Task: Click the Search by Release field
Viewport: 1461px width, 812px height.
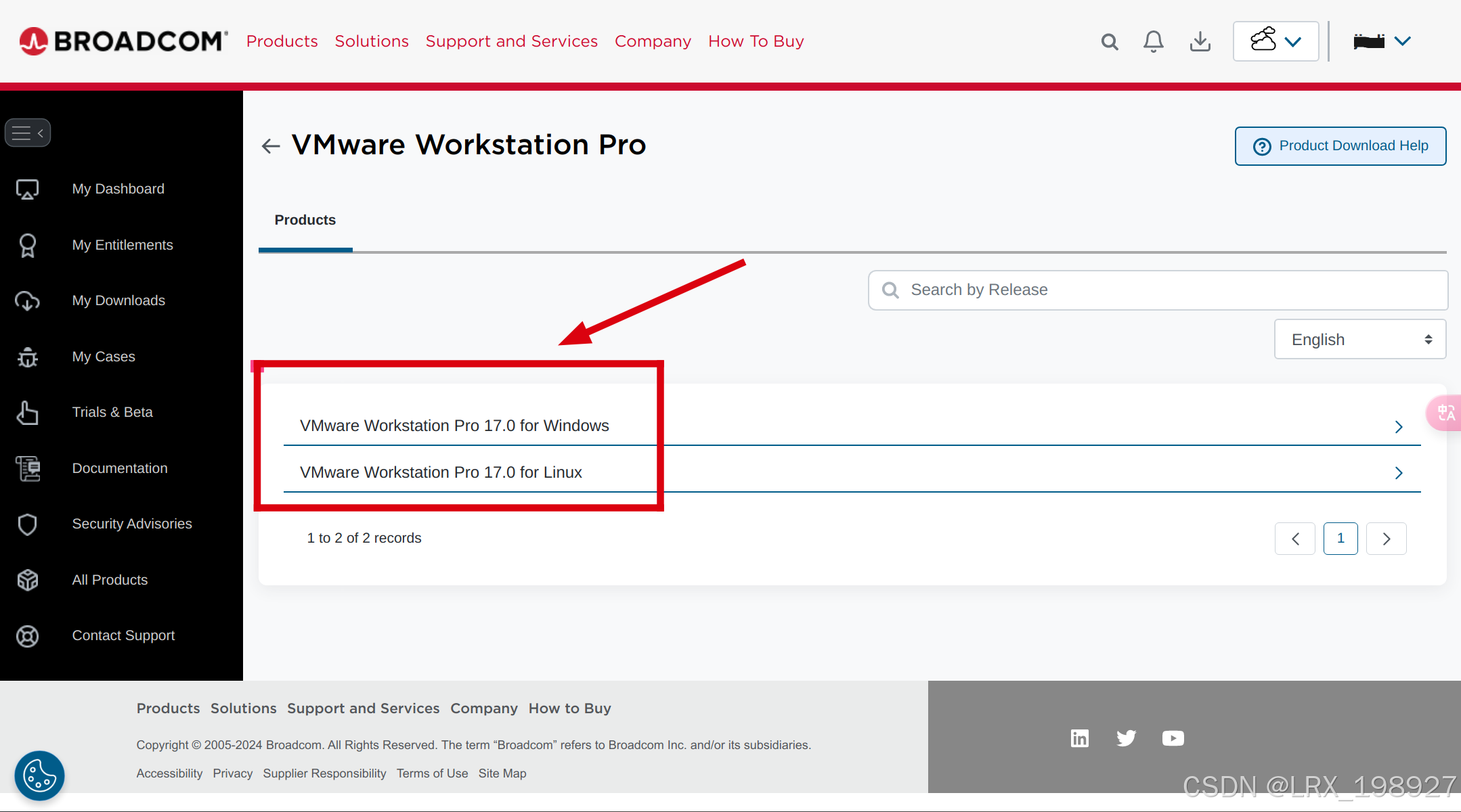Action: (1158, 290)
